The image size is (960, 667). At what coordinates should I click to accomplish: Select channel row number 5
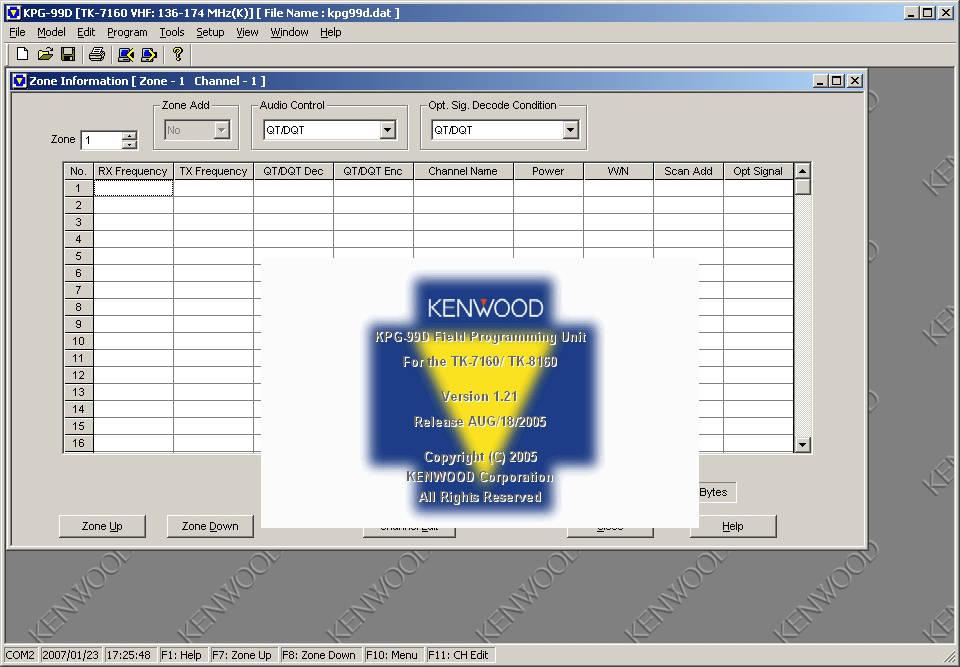78,256
